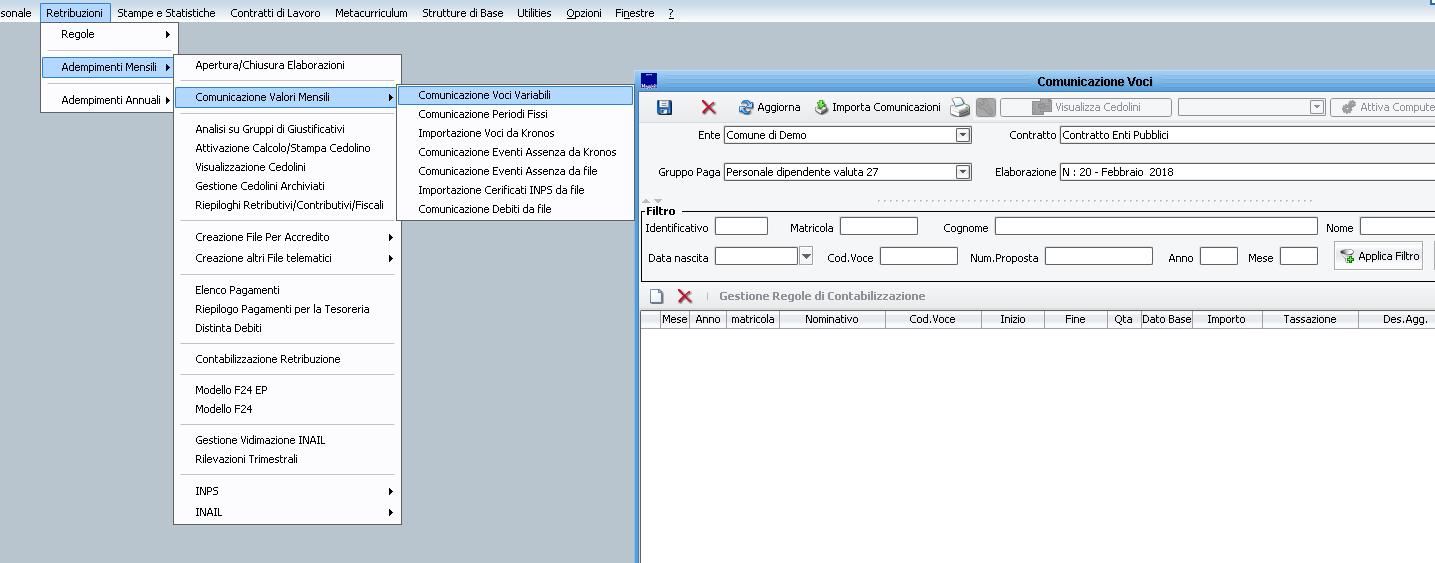Click the new blank page icon above the grid
The width and height of the screenshot is (1435, 563).
656,296
